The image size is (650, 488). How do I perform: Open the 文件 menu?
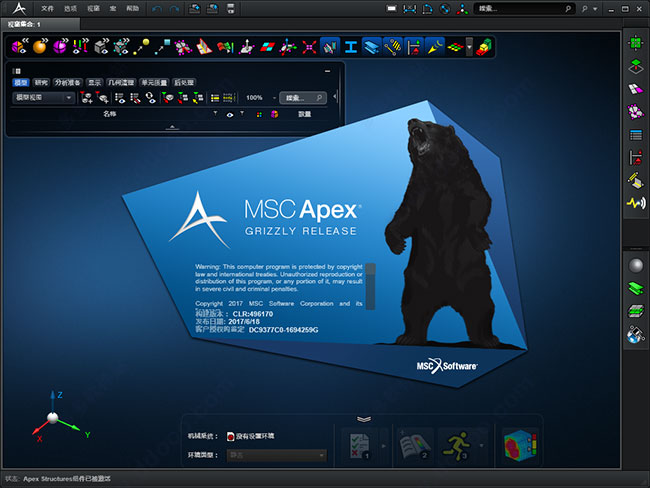[47, 8]
